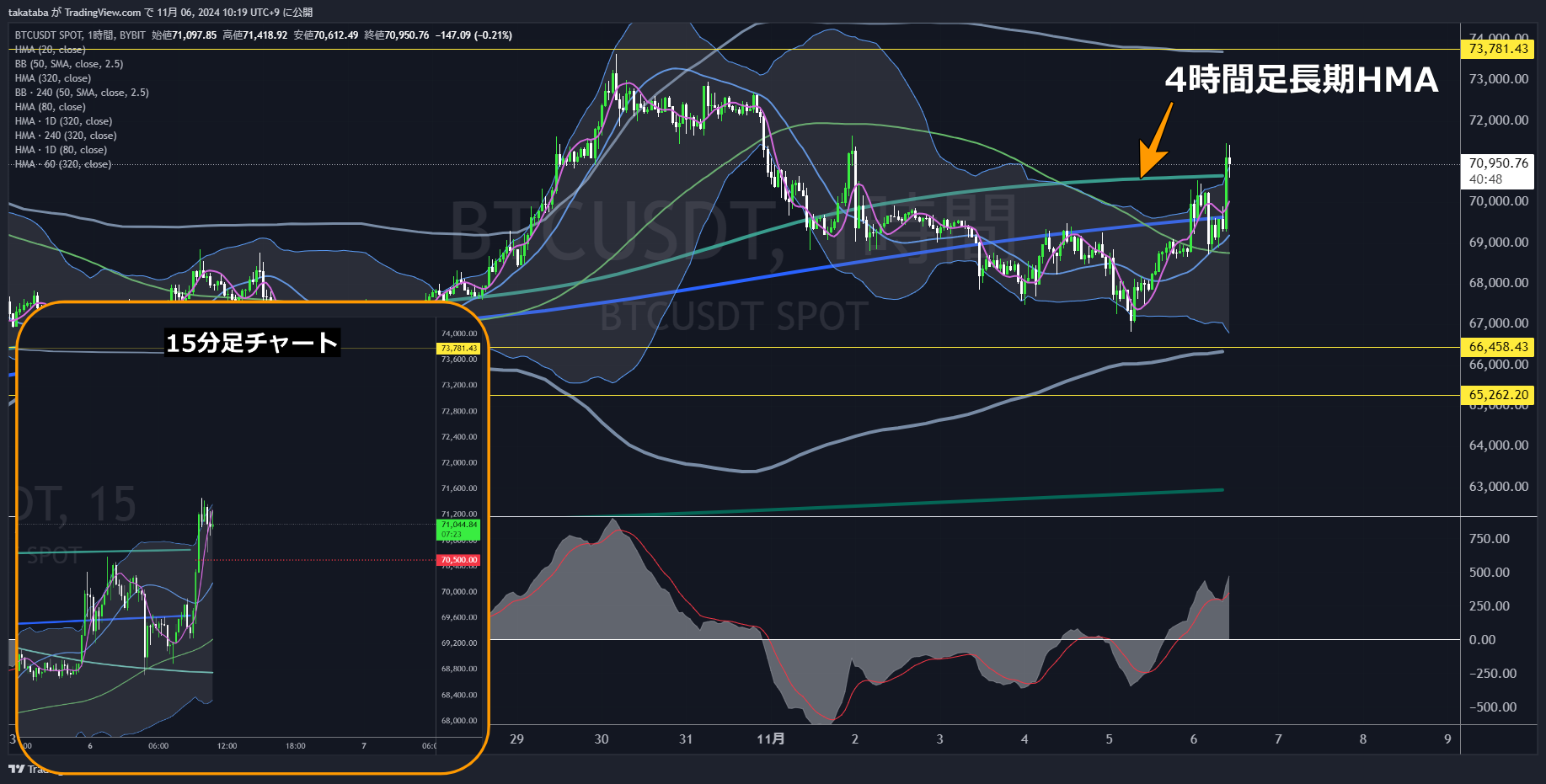This screenshot has height=784, width=1546.
Task: Select the HMA · 1D (80, close) legend
Action: (61, 150)
